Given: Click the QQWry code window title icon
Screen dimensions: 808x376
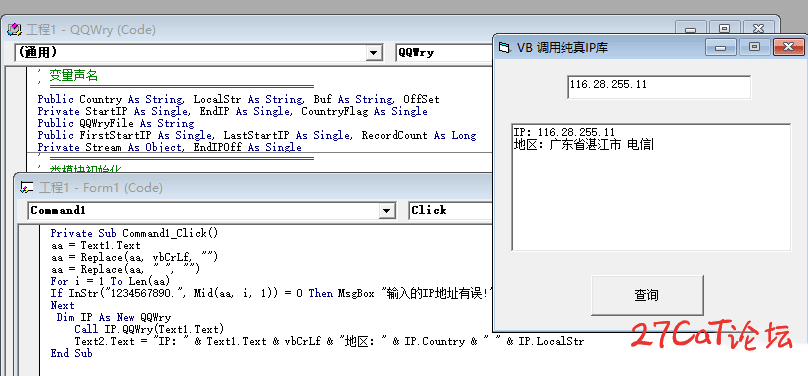Looking at the screenshot, I should 14,30.
